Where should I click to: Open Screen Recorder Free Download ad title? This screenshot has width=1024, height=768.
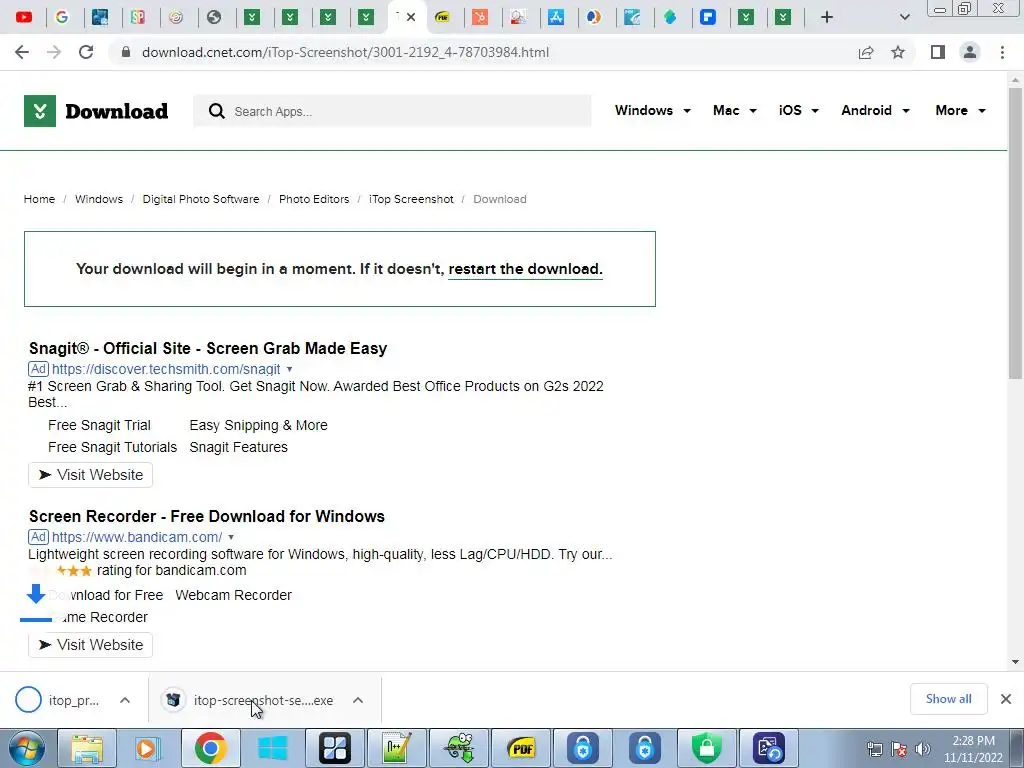click(206, 516)
